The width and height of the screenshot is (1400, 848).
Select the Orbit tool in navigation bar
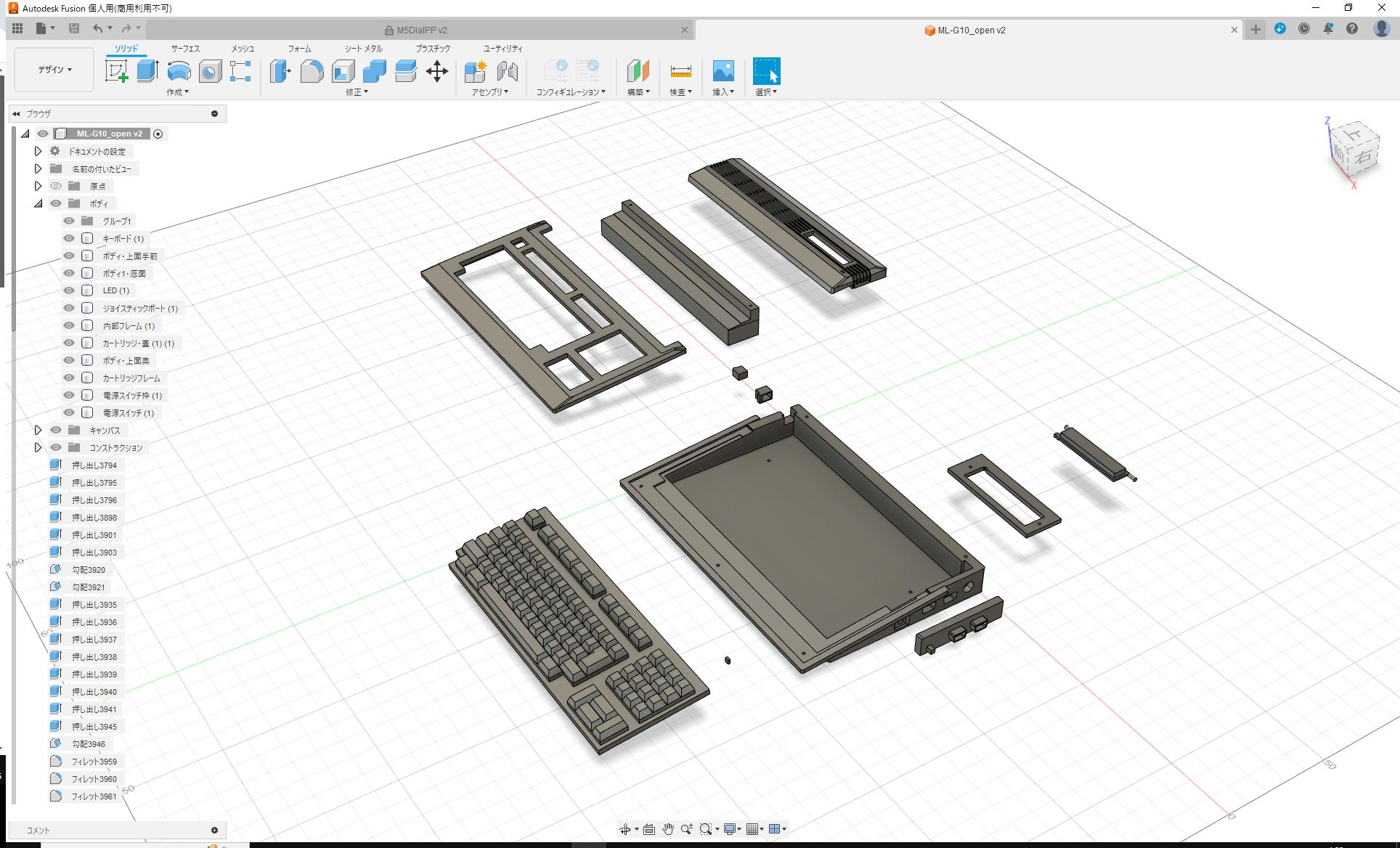[x=627, y=828]
